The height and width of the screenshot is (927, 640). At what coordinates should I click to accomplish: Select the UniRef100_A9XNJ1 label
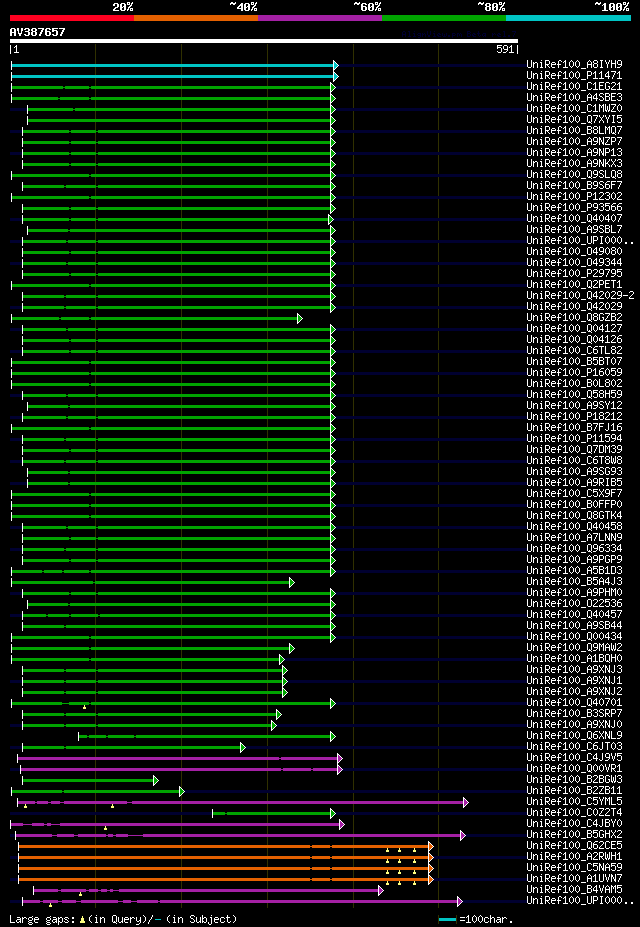[574, 680]
